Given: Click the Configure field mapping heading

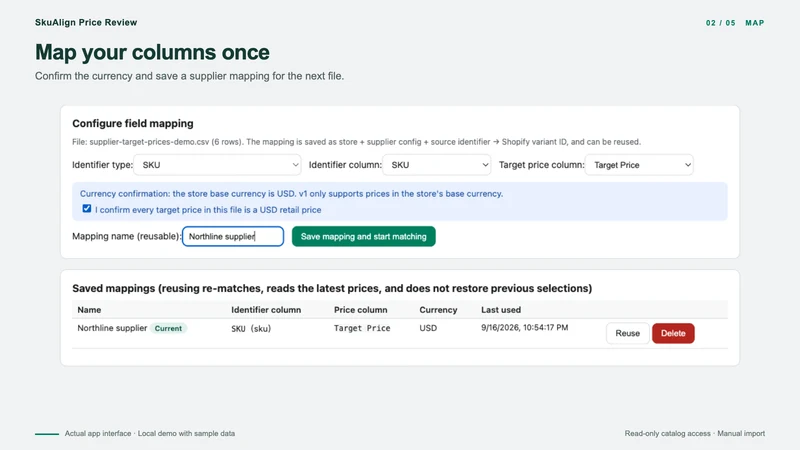Looking at the screenshot, I should point(133,123).
